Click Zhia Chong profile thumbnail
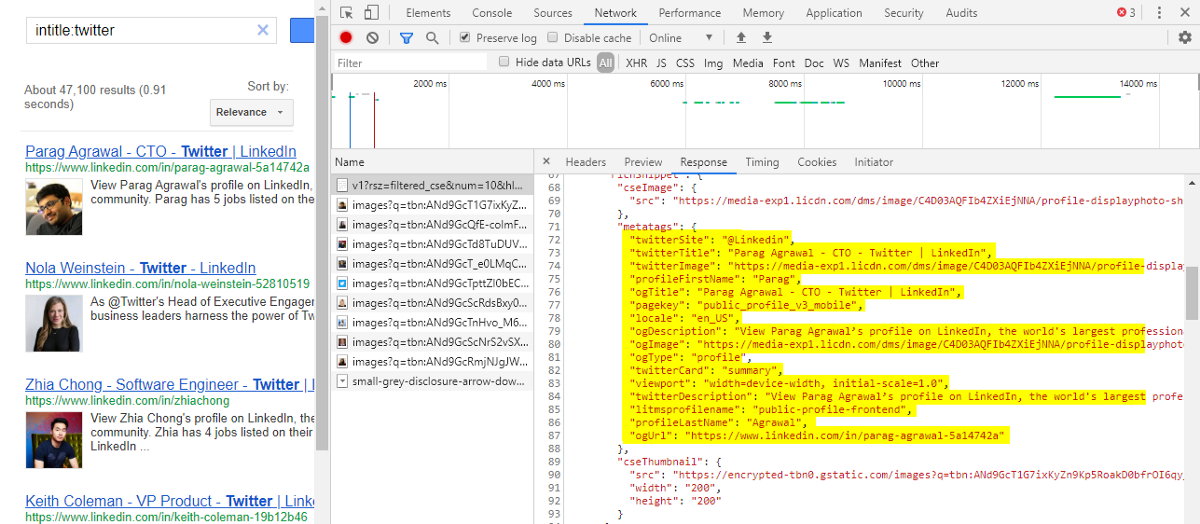This screenshot has width=1200, height=524. pyautogui.click(x=54, y=439)
